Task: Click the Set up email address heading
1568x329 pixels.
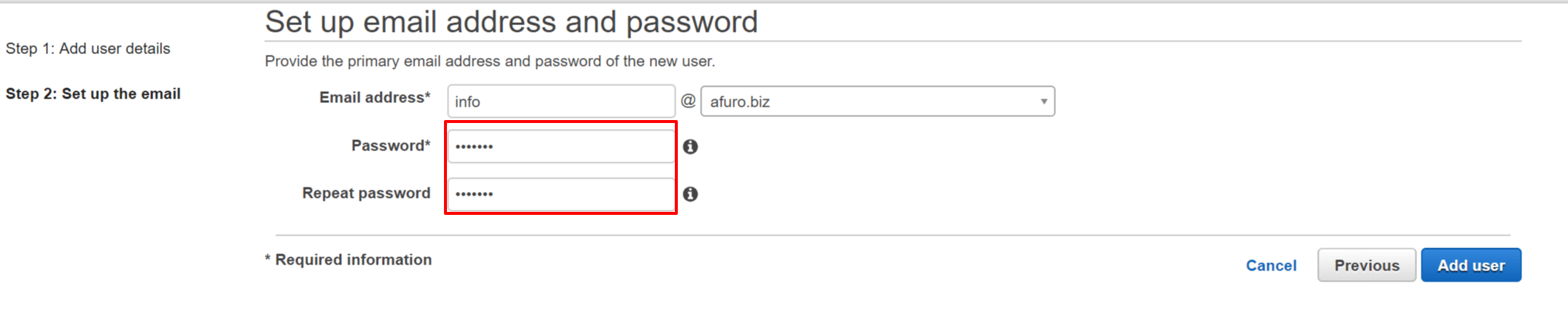Action: (x=511, y=22)
